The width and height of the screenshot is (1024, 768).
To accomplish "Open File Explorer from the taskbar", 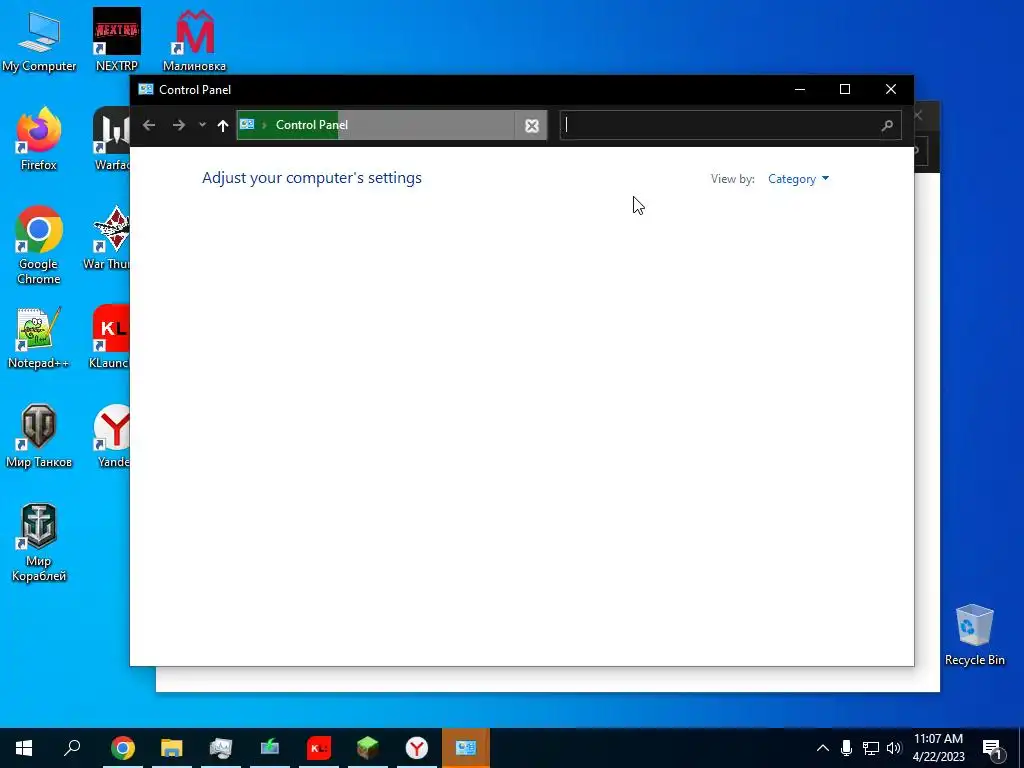I will click(x=172, y=748).
